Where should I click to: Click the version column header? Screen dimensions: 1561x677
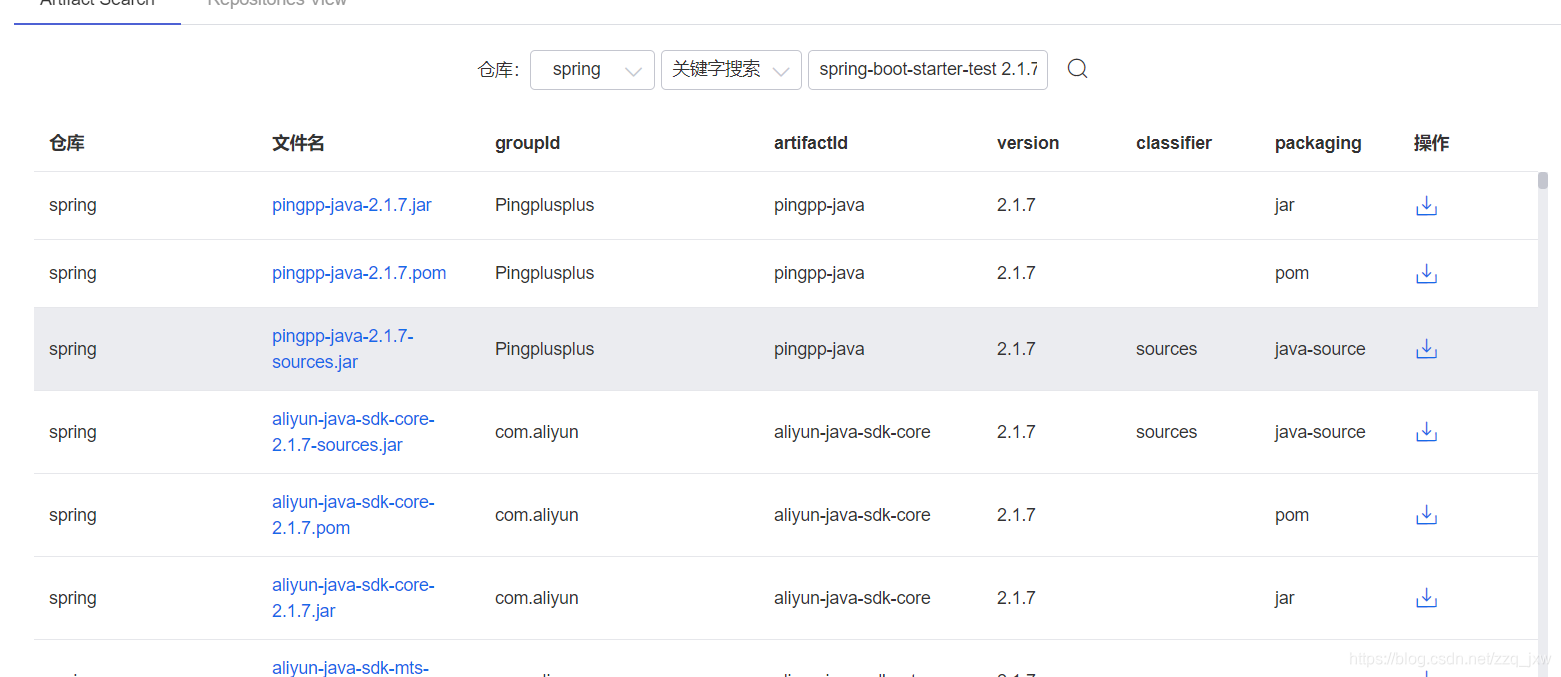(1028, 143)
